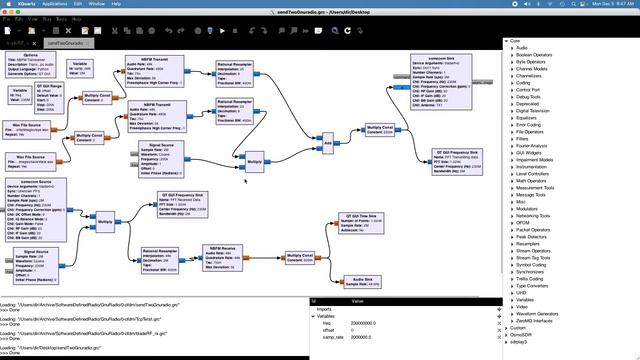The height and width of the screenshot is (360, 640).
Task: Delete the freq variable with its X icon
Action: coord(499,323)
